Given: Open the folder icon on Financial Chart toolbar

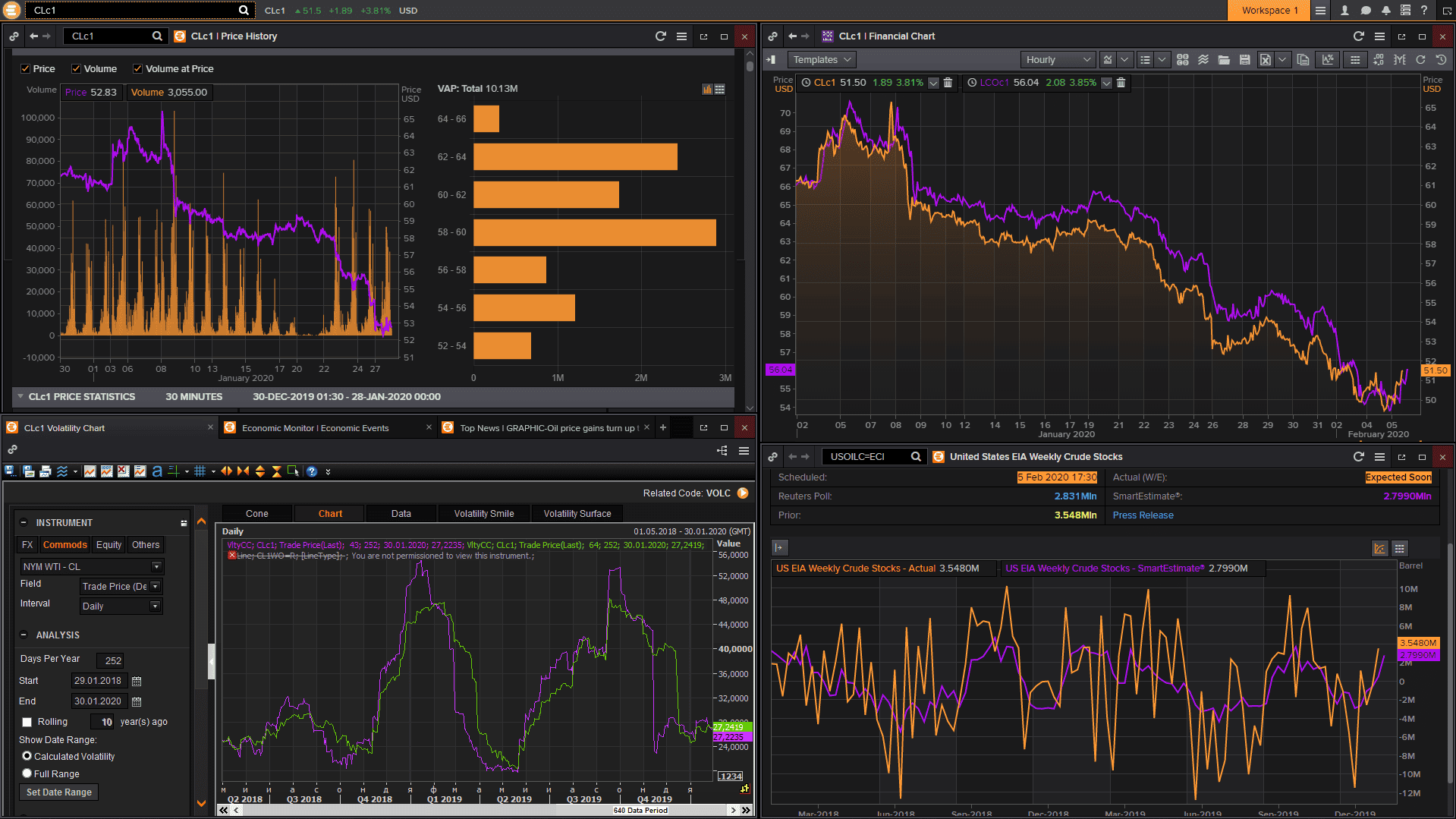Looking at the screenshot, I should click(x=1224, y=59).
